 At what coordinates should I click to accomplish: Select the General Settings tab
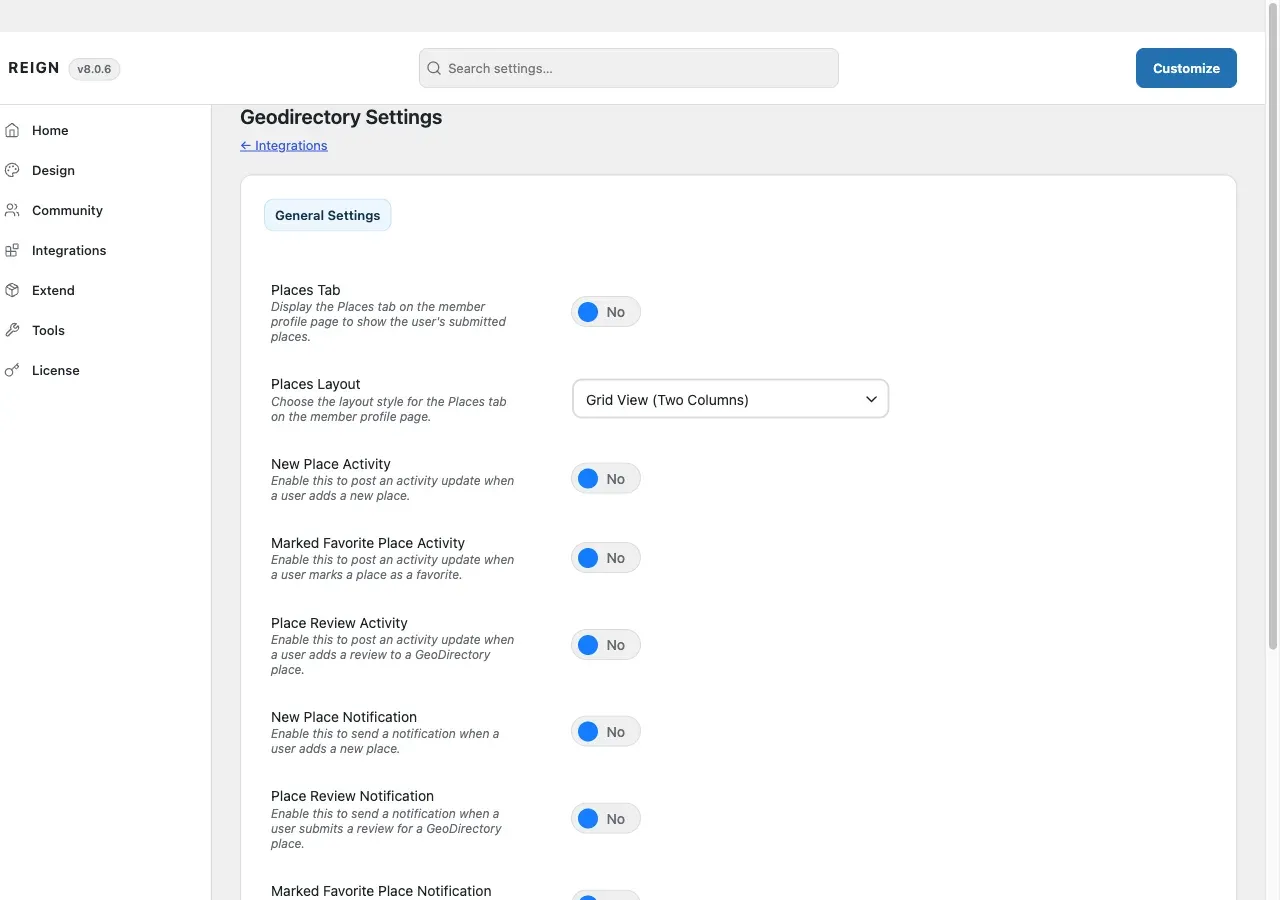point(328,215)
